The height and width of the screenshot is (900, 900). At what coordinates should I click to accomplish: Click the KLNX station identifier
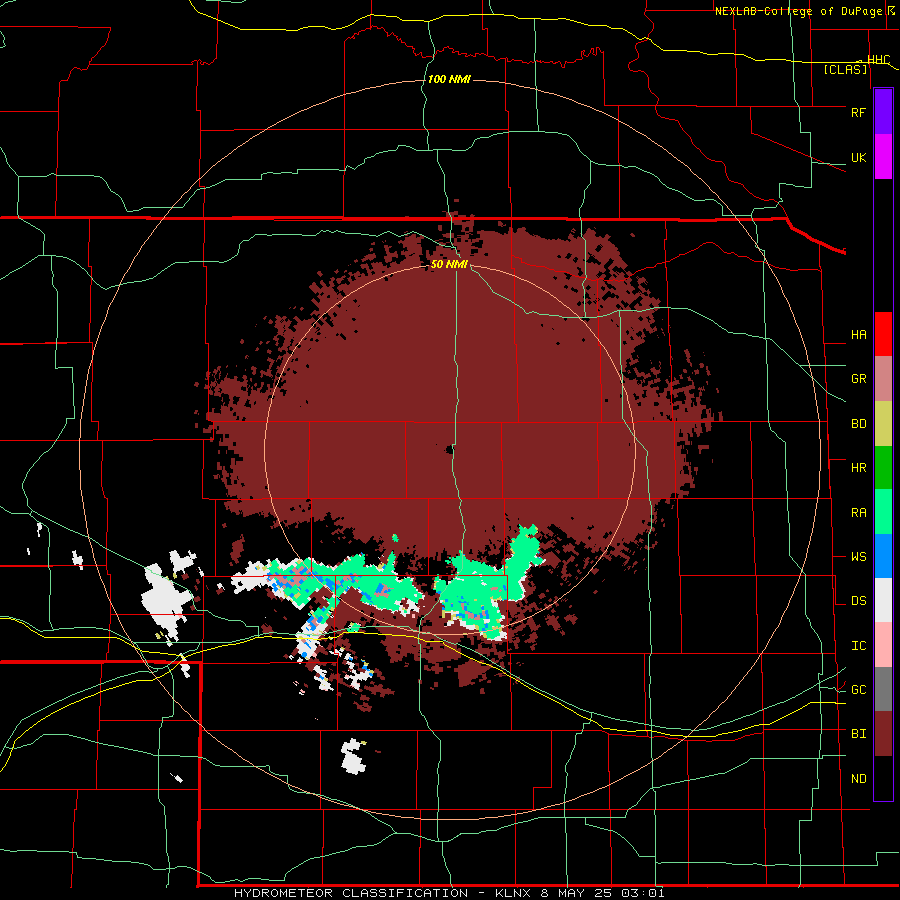point(513,893)
